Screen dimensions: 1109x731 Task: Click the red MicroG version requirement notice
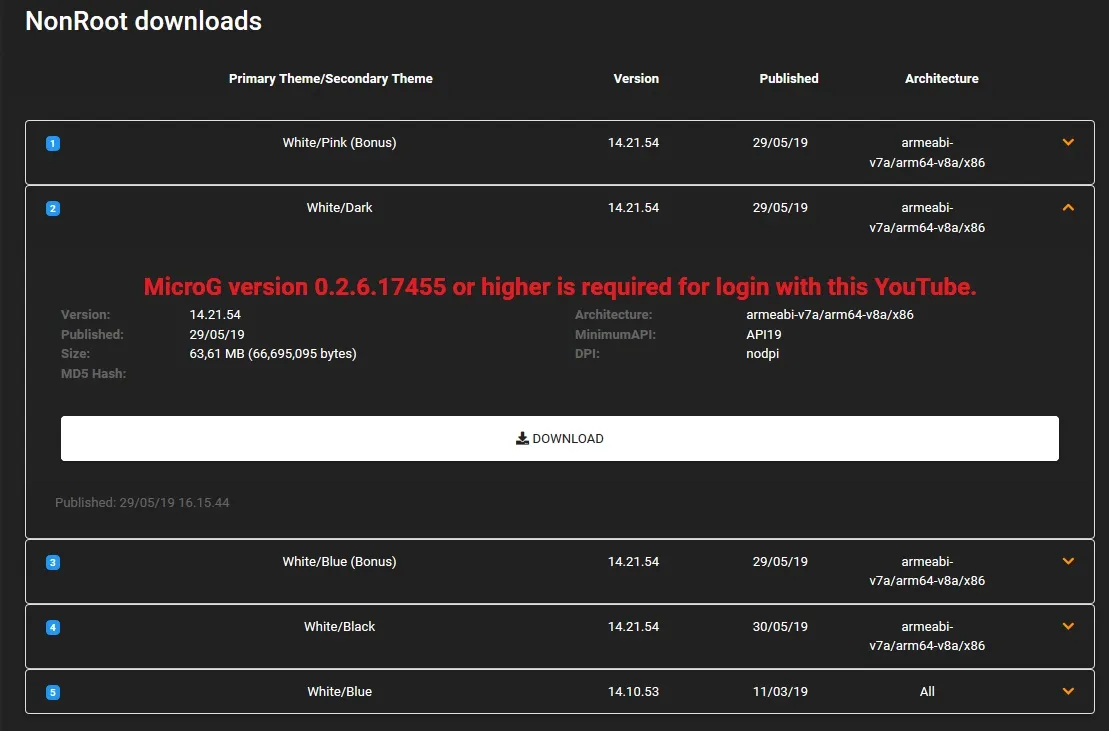click(x=560, y=287)
